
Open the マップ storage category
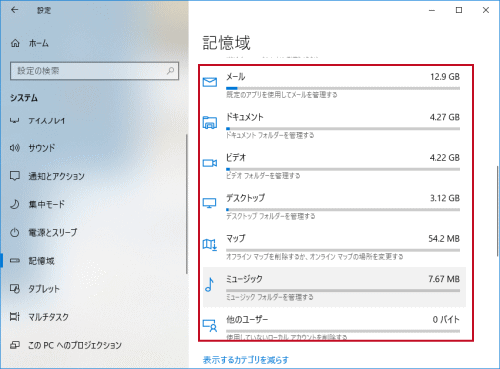334,247
